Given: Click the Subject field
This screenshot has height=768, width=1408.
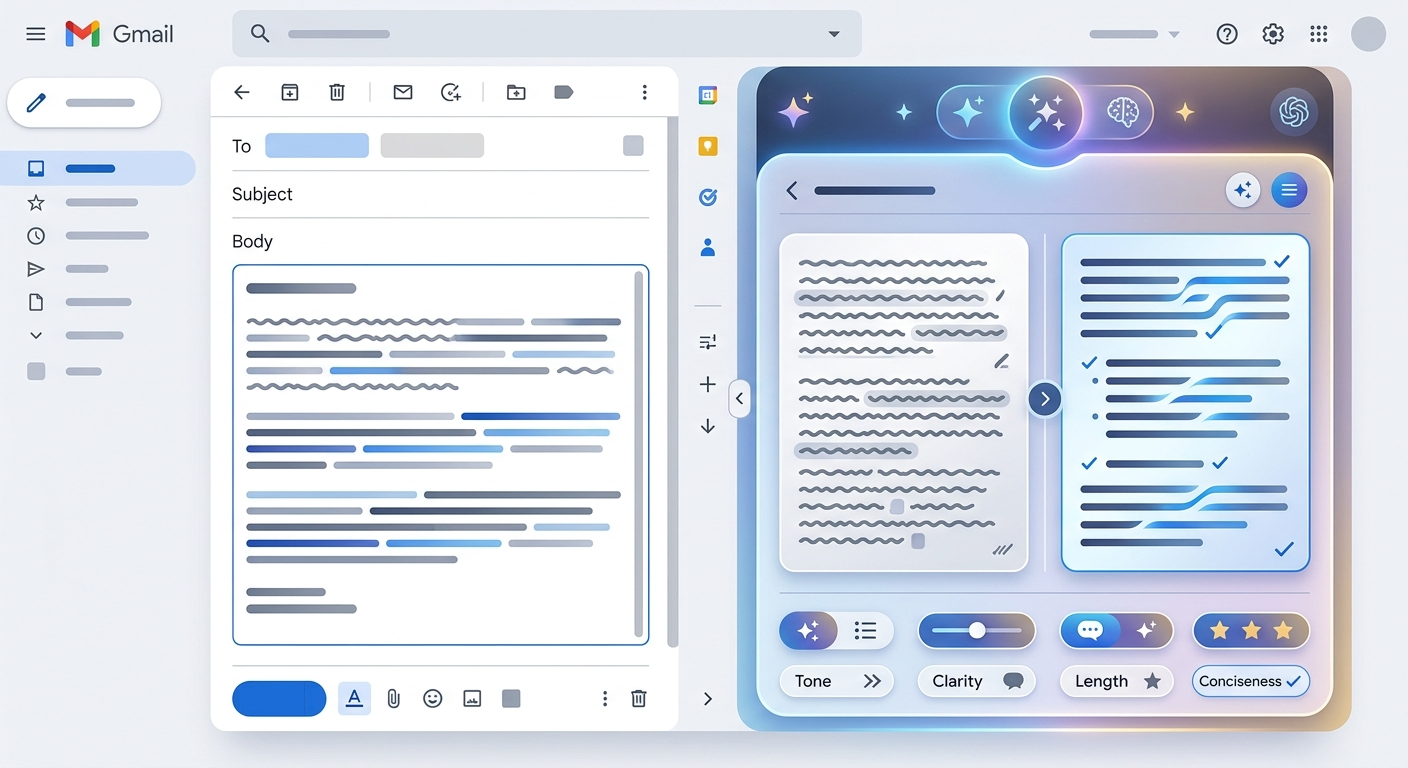Looking at the screenshot, I should click(440, 194).
